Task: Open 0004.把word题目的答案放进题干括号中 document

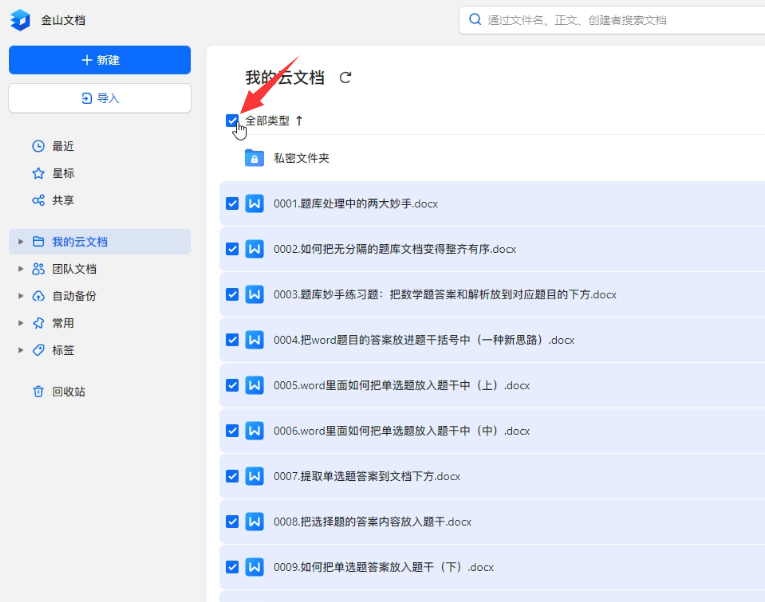Action: [x=424, y=340]
